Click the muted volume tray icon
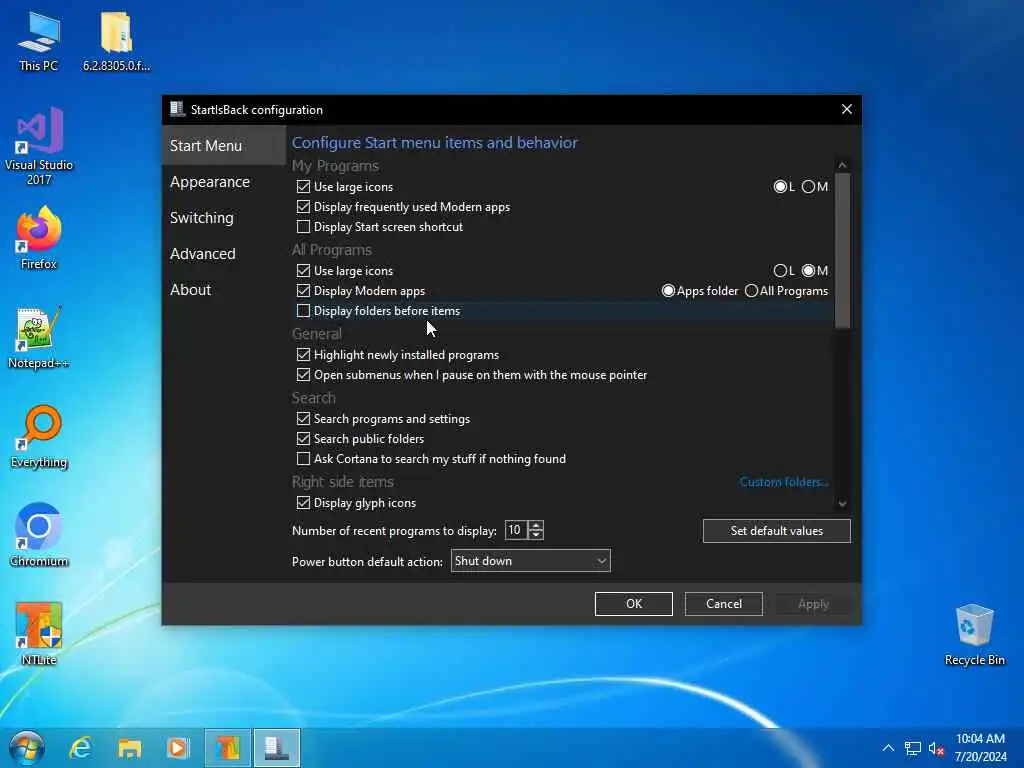1024x768 pixels. (936, 748)
